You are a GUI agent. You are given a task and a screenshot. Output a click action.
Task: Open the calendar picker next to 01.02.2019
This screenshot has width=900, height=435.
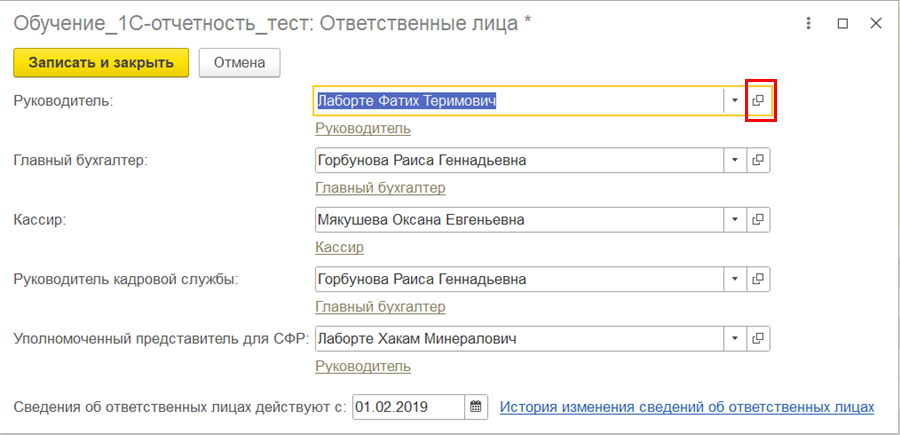[x=476, y=407]
